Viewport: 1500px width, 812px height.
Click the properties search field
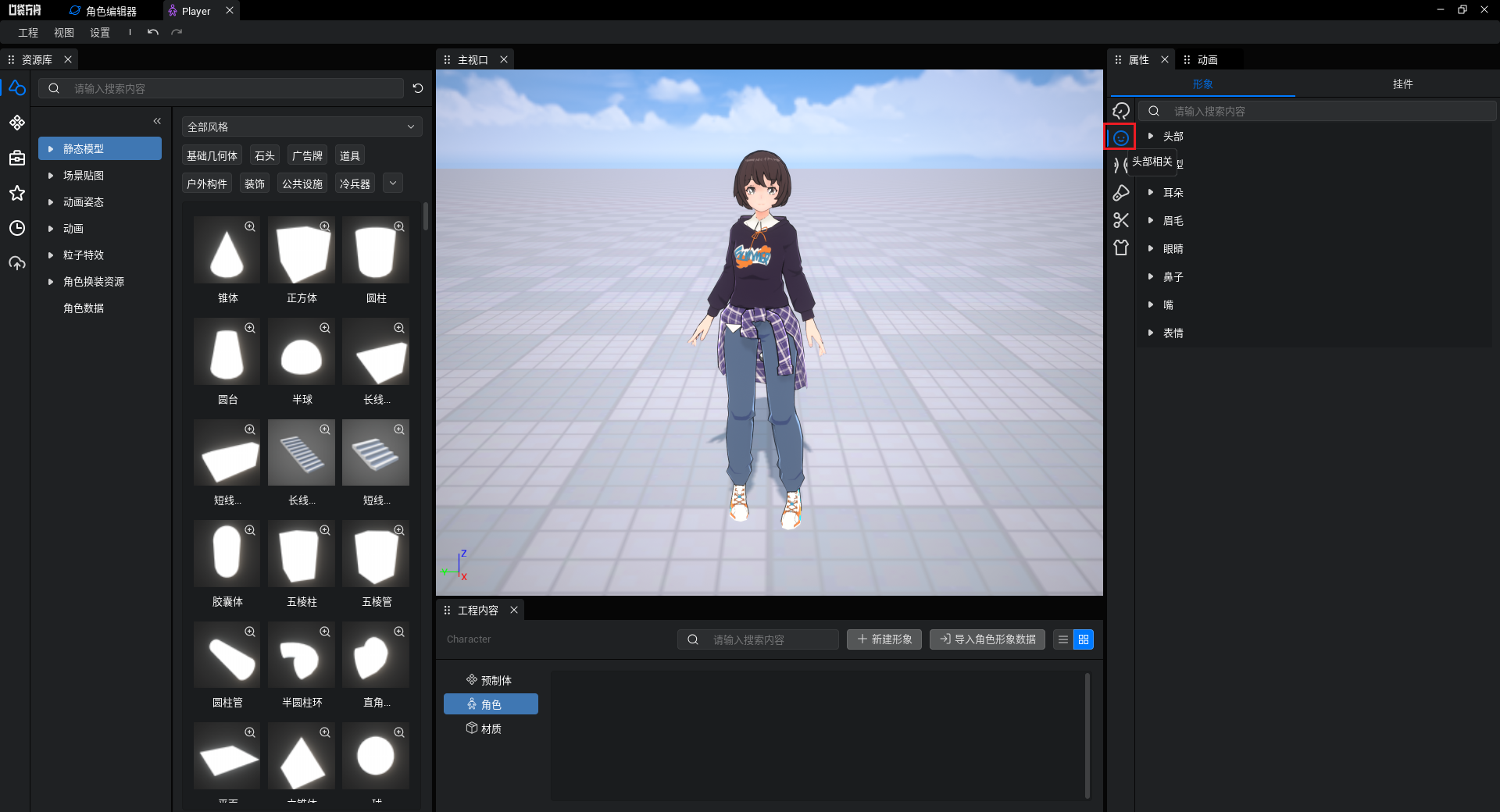1317,111
